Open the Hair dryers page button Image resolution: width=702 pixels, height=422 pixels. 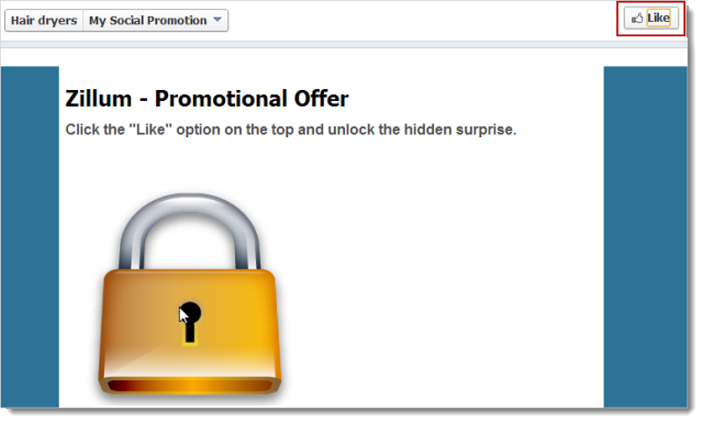(x=43, y=20)
